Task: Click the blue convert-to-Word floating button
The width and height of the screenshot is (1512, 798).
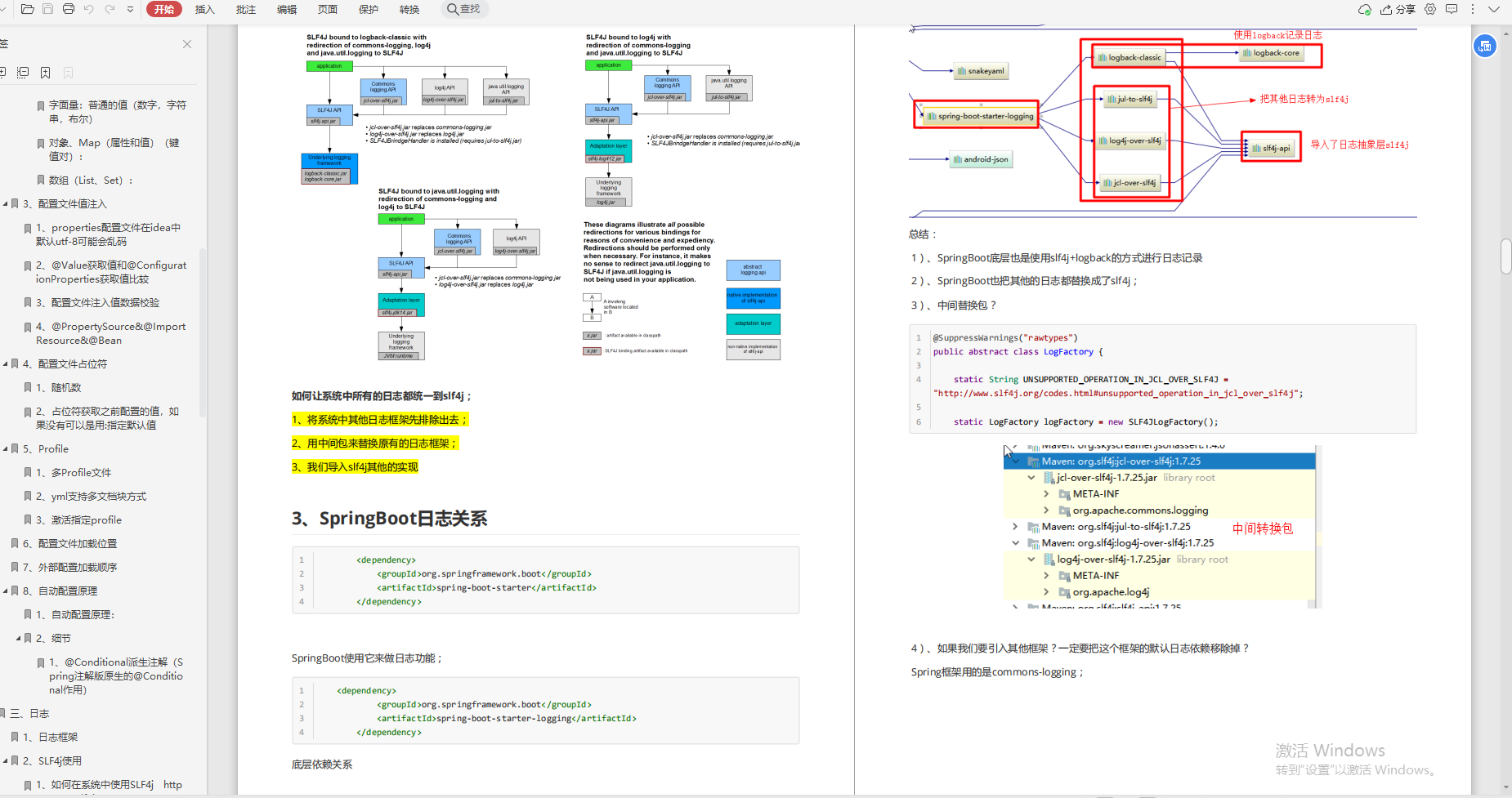Action: click(1485, 46)
